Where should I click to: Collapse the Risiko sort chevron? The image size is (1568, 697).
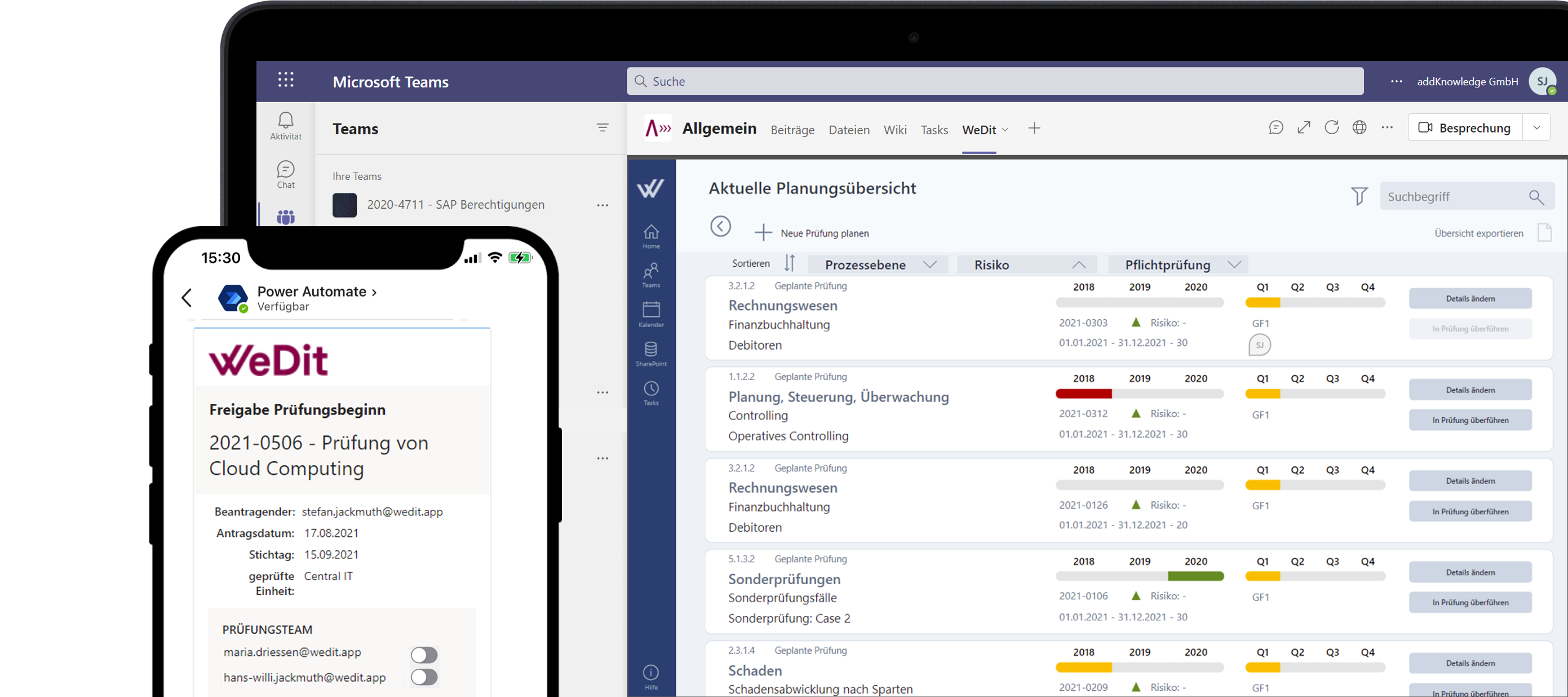click(1079, 264)
